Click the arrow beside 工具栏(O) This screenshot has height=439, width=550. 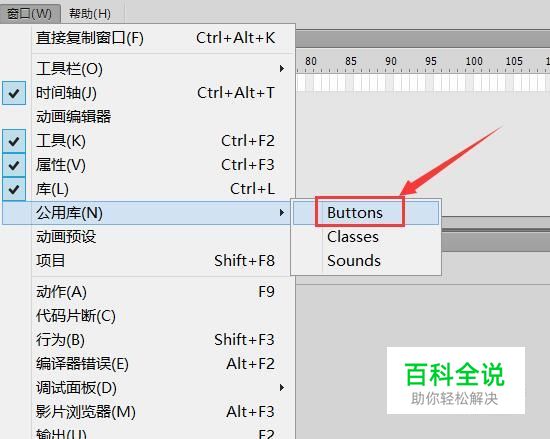[x=282, y=68]
